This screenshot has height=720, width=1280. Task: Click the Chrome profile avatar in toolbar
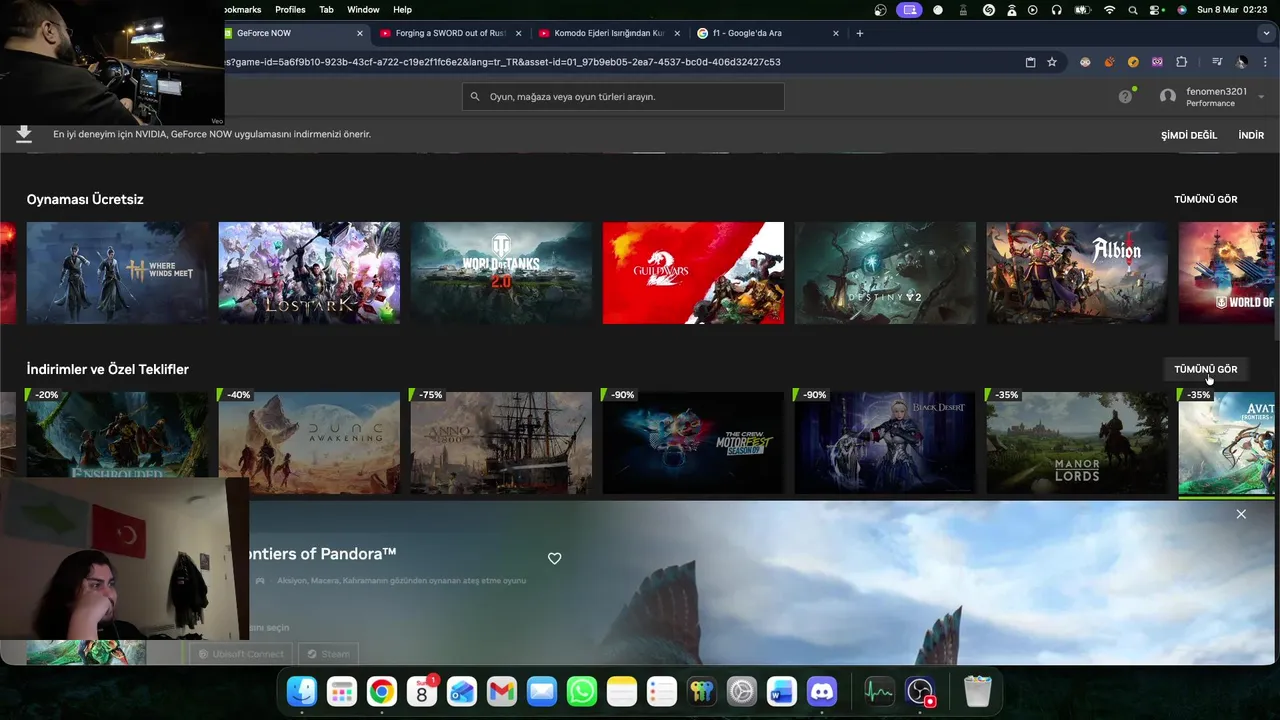(1241, 62)
